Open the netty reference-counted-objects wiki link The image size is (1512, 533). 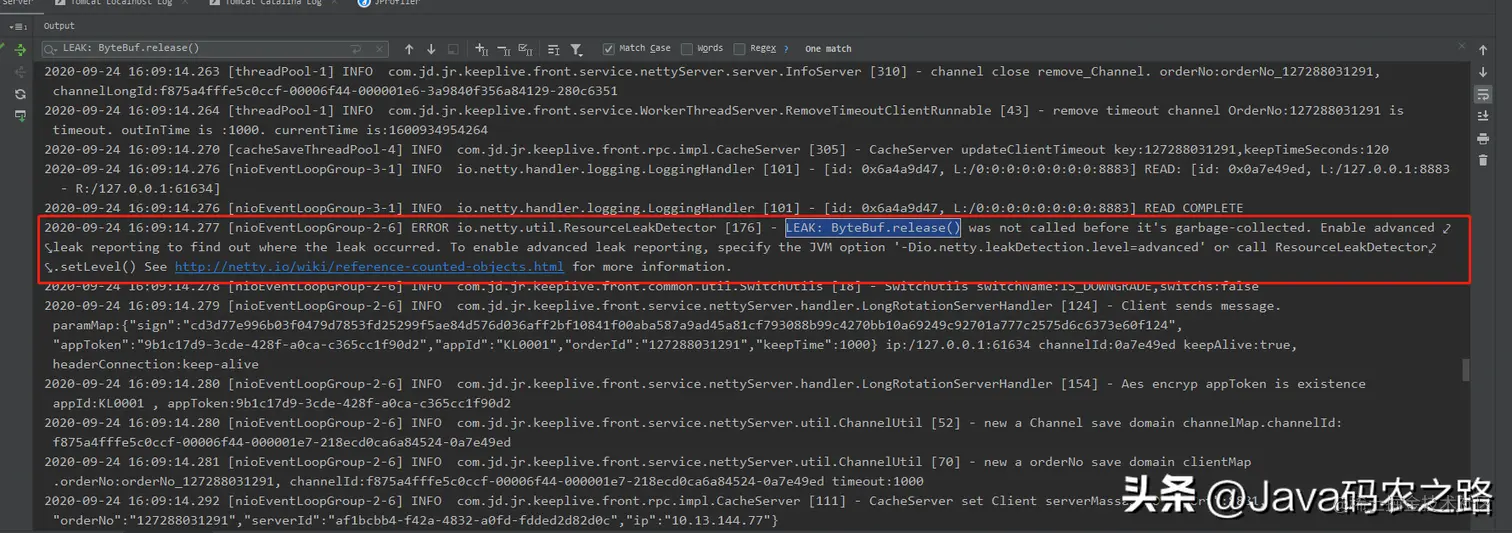pyautogui.click(x=369, y=267)
